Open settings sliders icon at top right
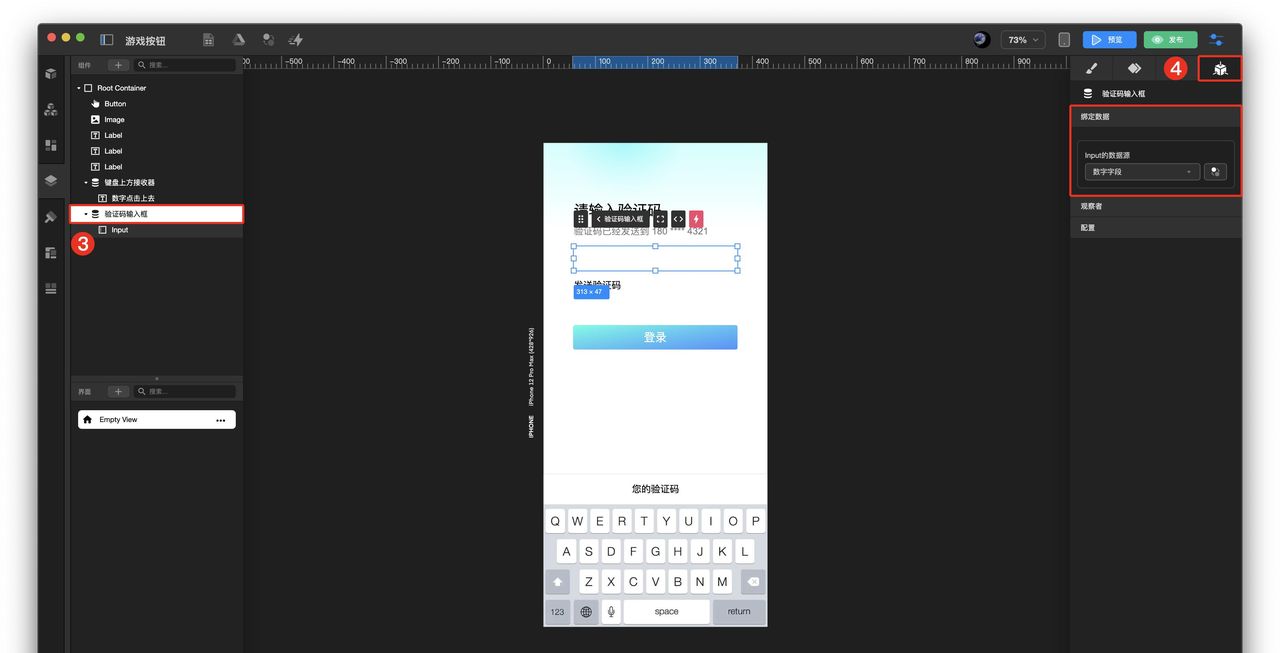The height and width of the screenshot is (653, 1280). coord(1216,40)
